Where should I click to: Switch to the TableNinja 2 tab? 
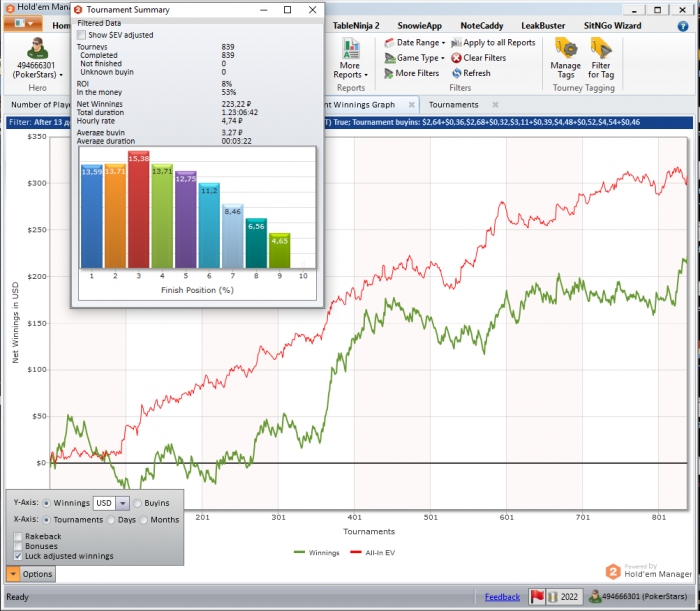(x=356, y=26)
